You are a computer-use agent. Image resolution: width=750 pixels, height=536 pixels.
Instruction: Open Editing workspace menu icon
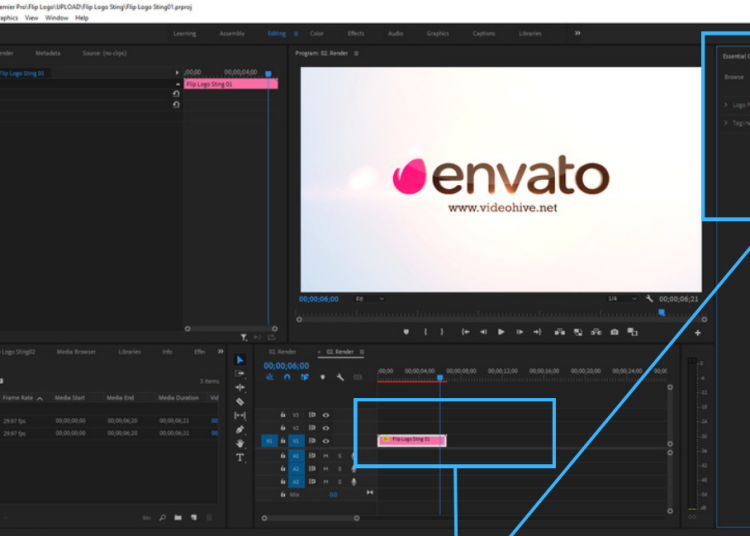tap(296, 33)
